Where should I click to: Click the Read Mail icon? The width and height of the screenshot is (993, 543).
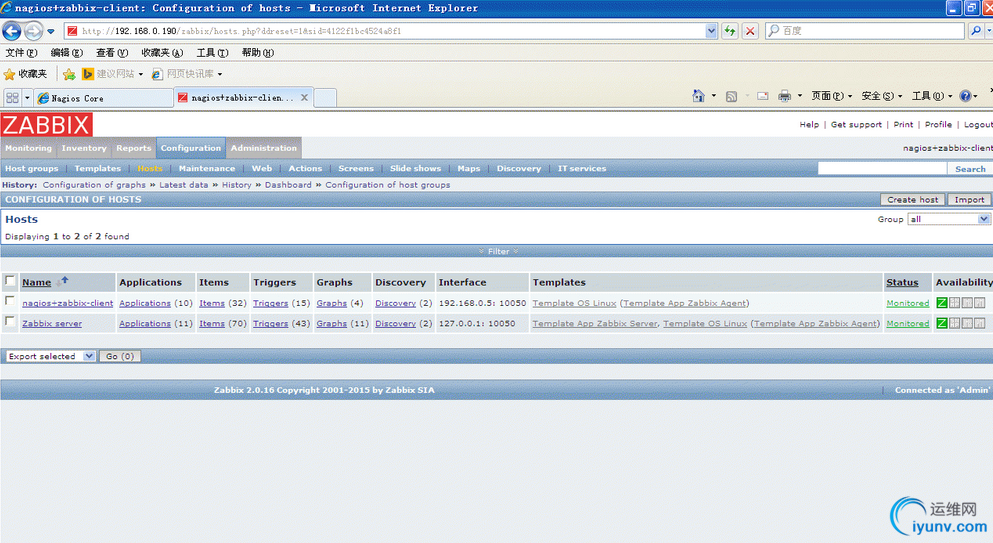pos(762,96)
